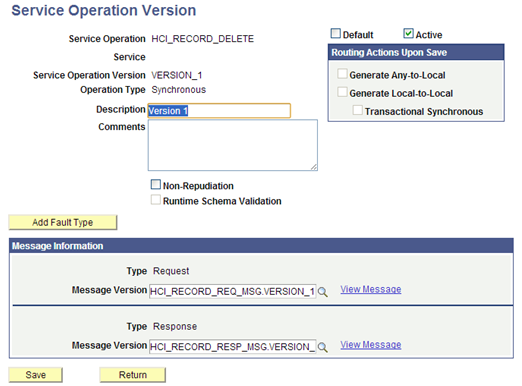Edit the response Message Version field
The height and width of the screenshot is (386, 522).
coord(232,347)
